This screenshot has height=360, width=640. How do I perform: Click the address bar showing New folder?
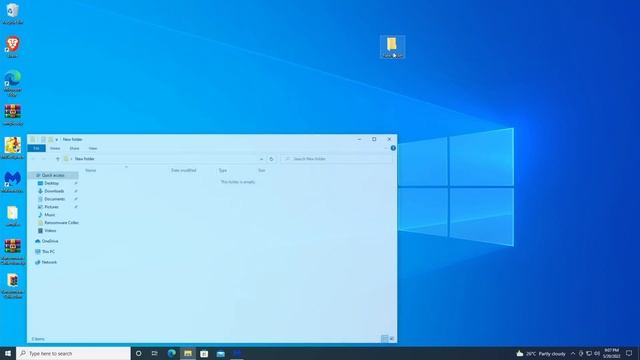163,159
